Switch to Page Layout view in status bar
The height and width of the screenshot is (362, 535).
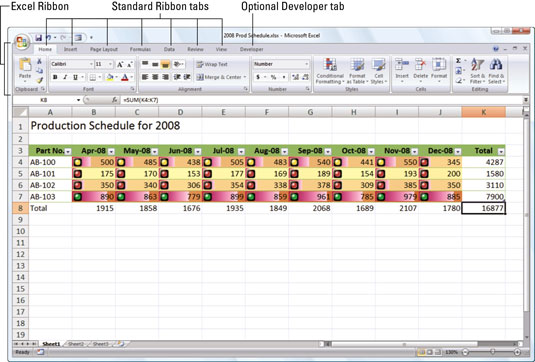click(430, 352)
